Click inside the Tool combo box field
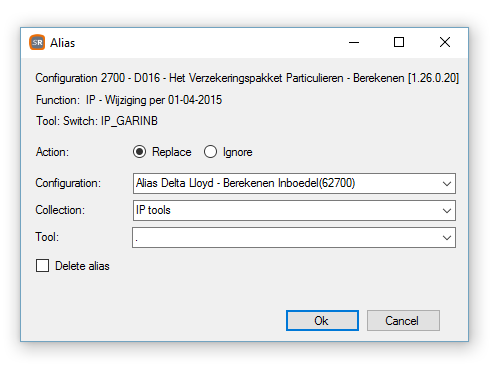496x371 pixels. pyautogui.click(x=294, y=237)
